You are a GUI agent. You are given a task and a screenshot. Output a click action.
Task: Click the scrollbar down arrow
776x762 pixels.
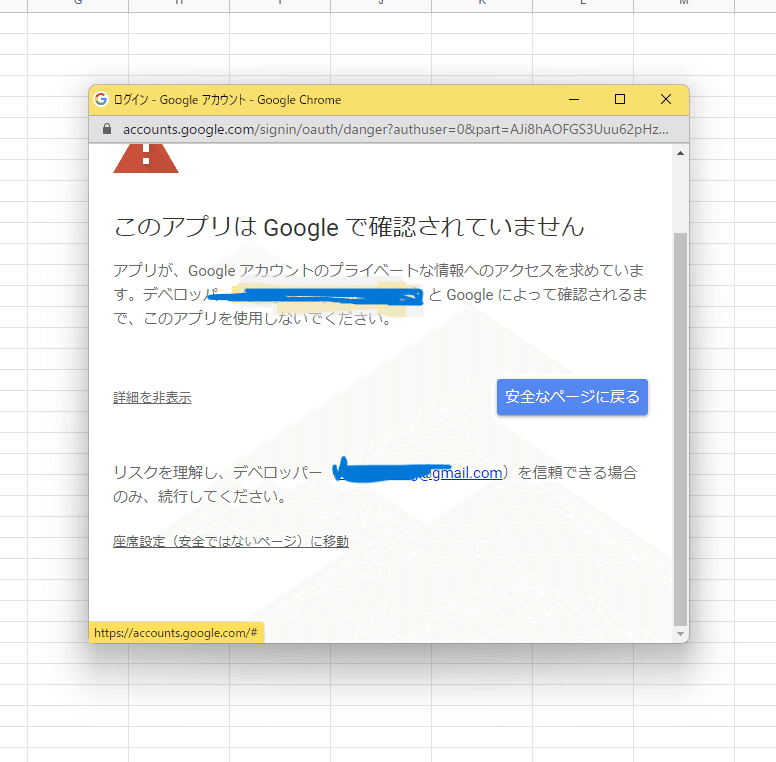tap(680, 634)
